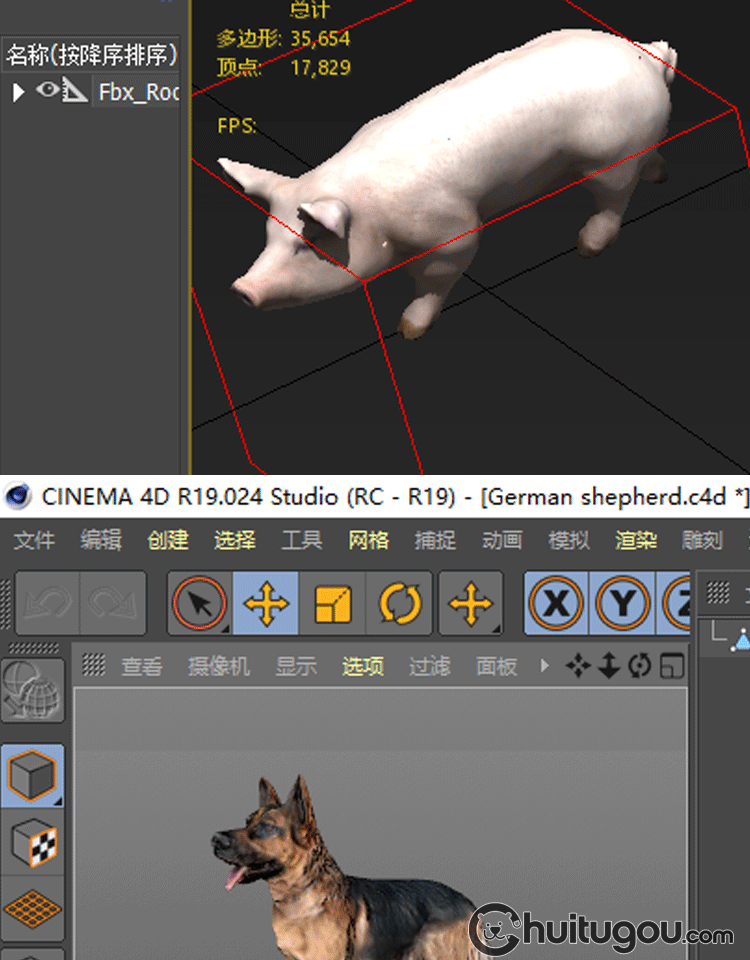The height and width of the screenshot is (960, 750).
Task: Open the 工具 menu
Action: click(302, 540)
